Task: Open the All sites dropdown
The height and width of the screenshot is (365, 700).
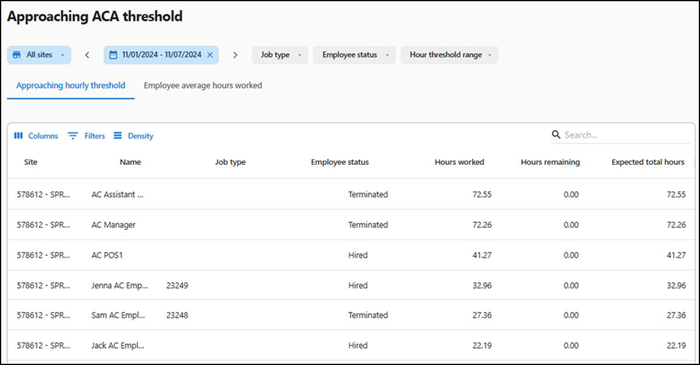Action: point(39,55)
